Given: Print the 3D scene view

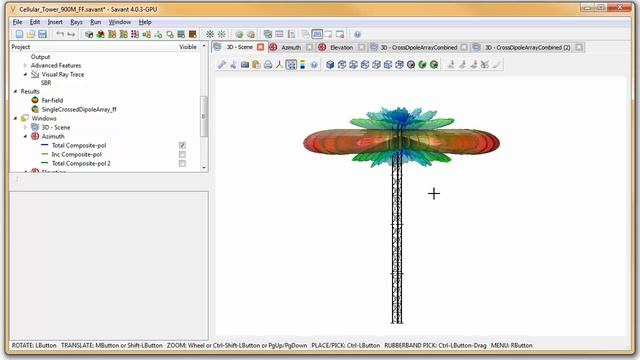Looking at the screenshot, I should click(x=268, y=64).
